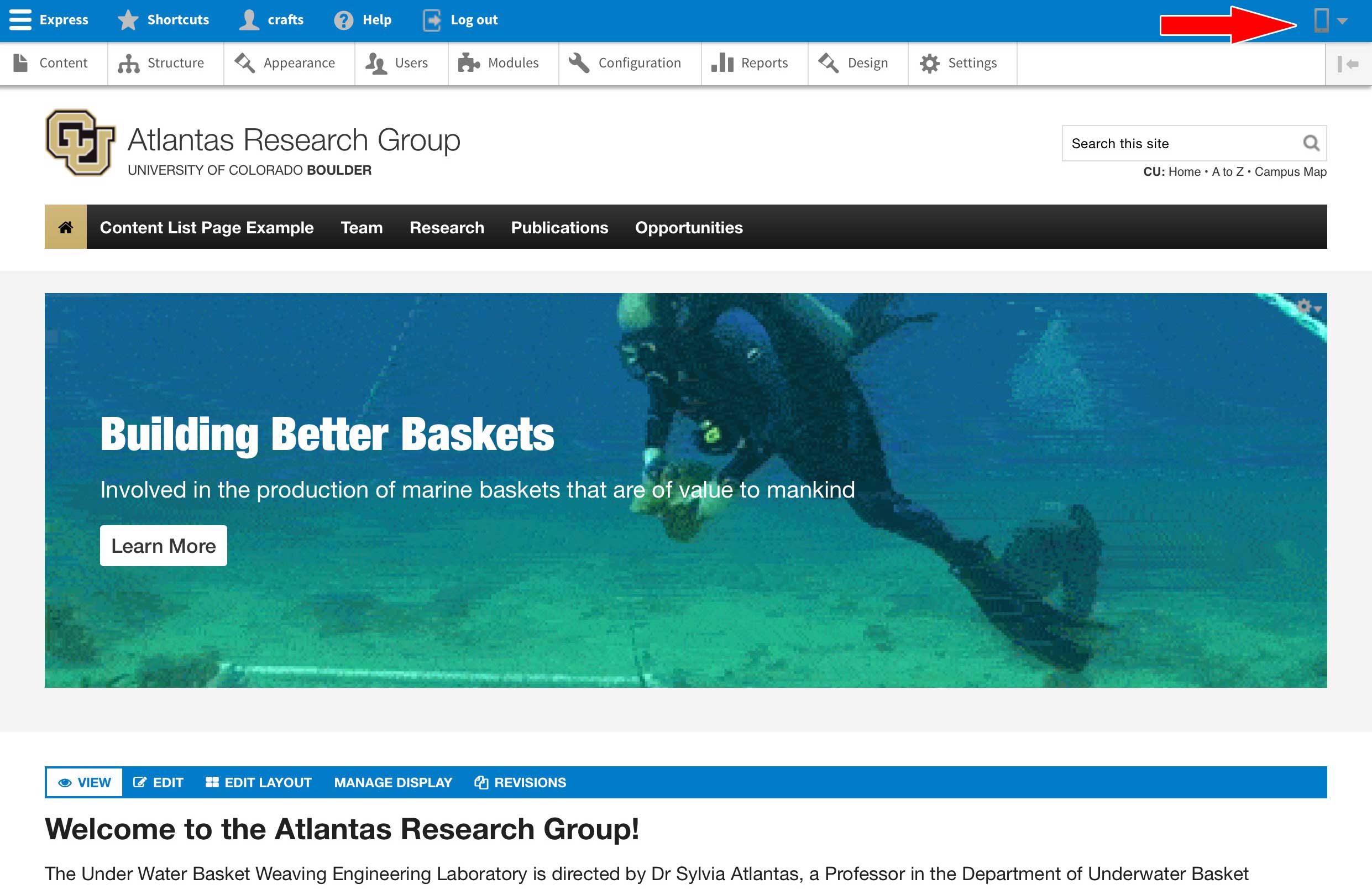Open the Configuration wrench menu
The height and width of the screenshot is (889, 1372).
click(x=626, y=63)
